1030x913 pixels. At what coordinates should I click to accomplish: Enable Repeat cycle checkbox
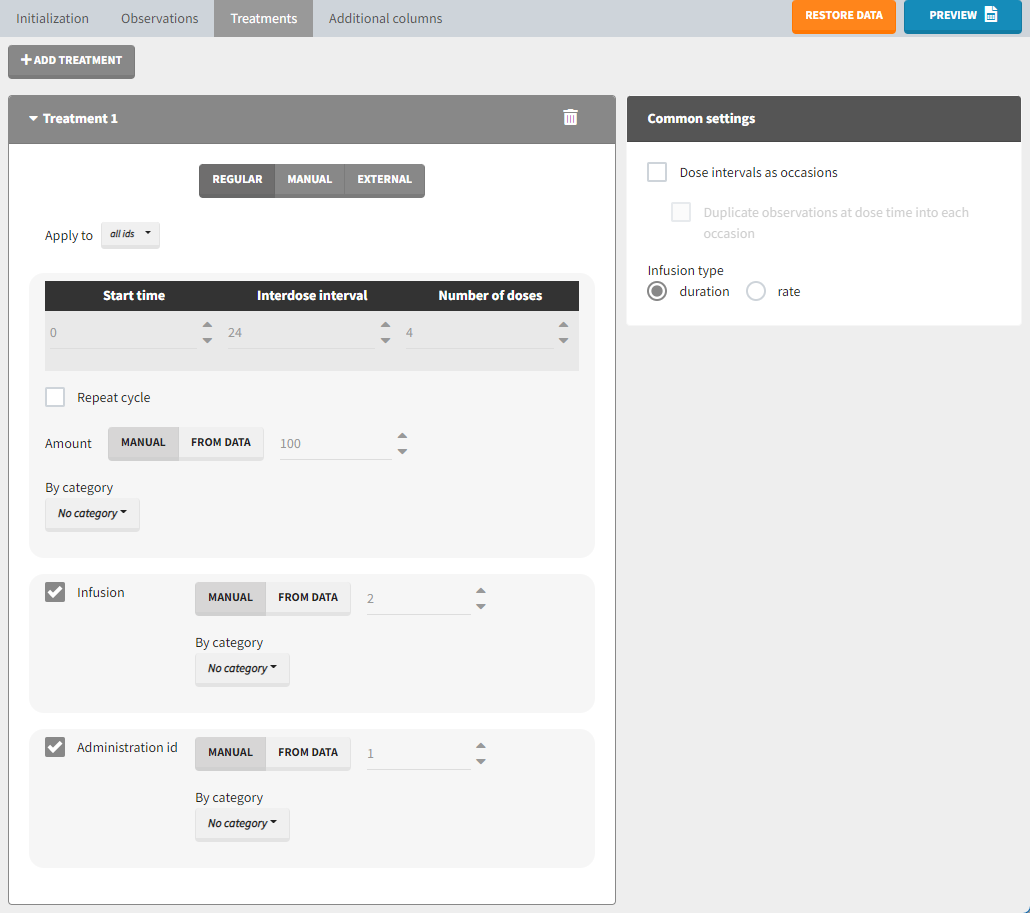tap(55, 397)
